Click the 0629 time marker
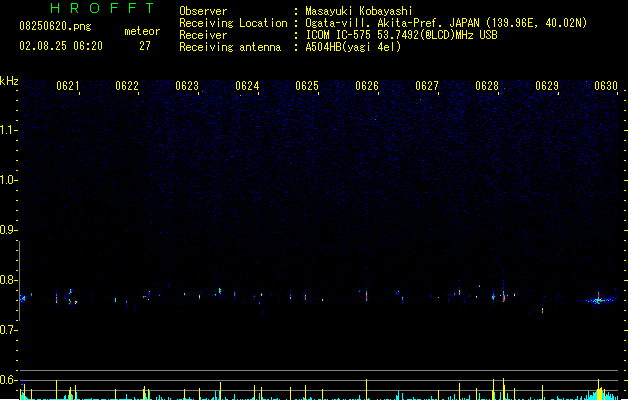Viewport: 629px width, 400px height. tap(547, 86)
